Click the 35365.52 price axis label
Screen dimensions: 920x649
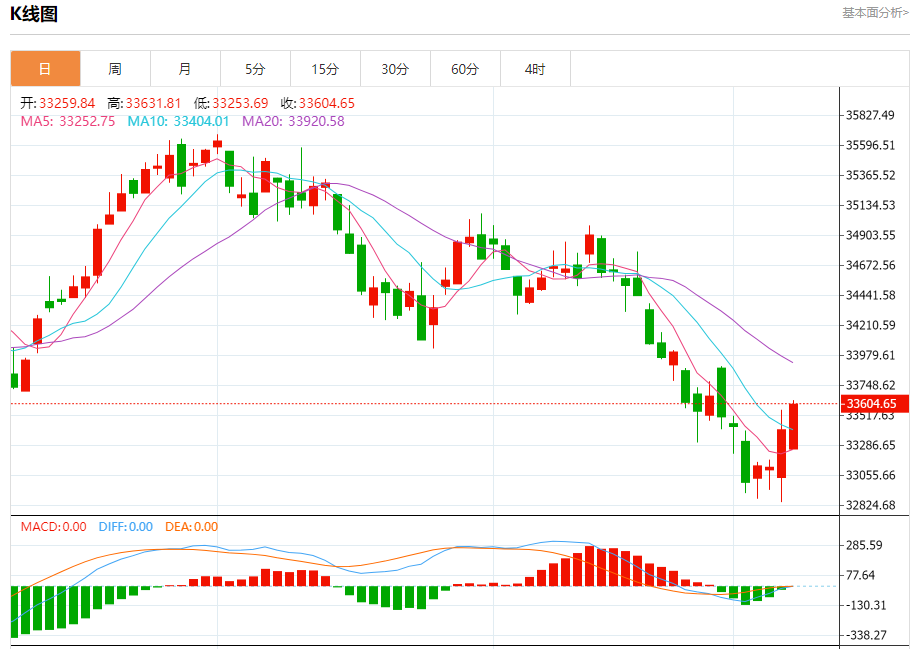pos(870,175)
